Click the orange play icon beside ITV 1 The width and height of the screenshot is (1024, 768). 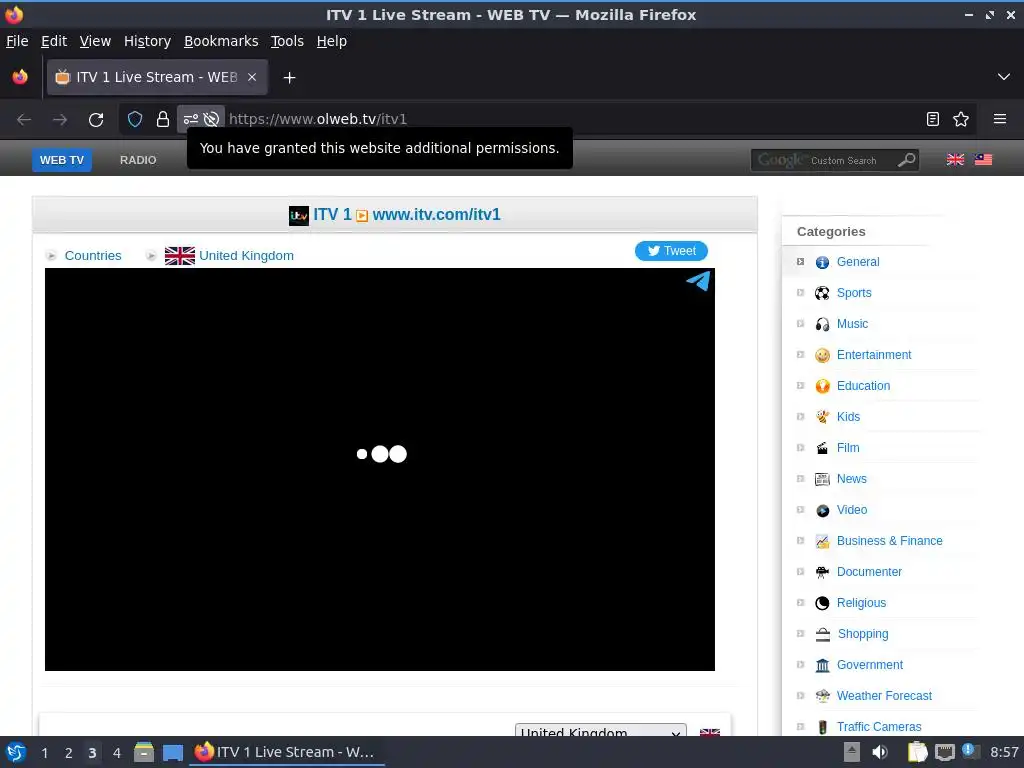(362, 216)
